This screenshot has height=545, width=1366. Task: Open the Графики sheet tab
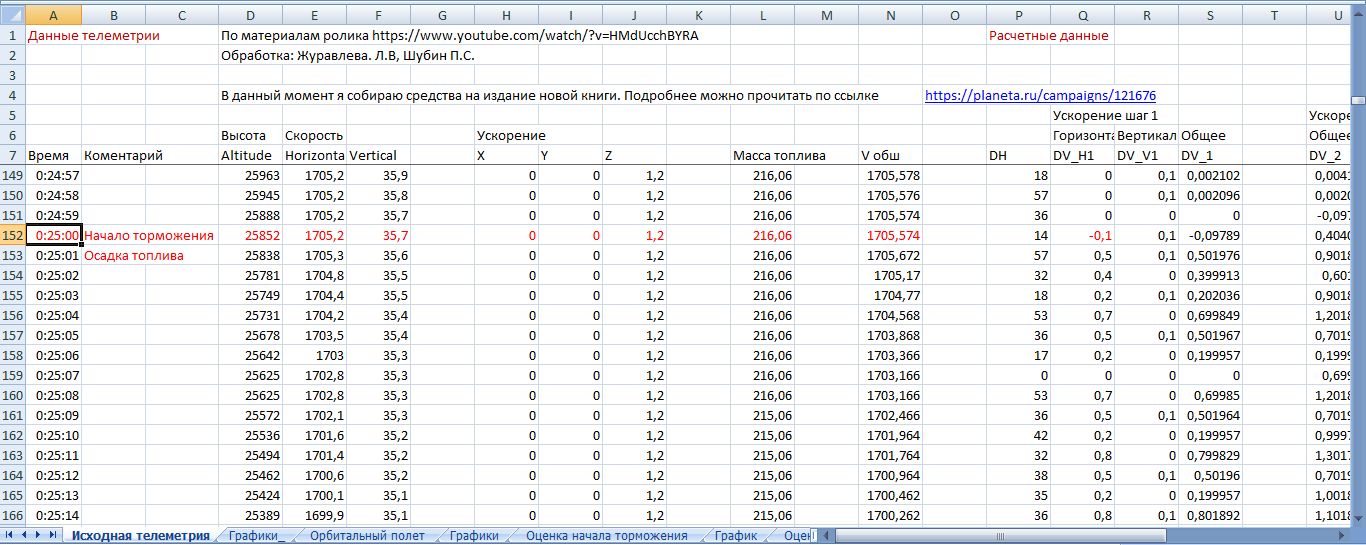(x=474, y=536)
